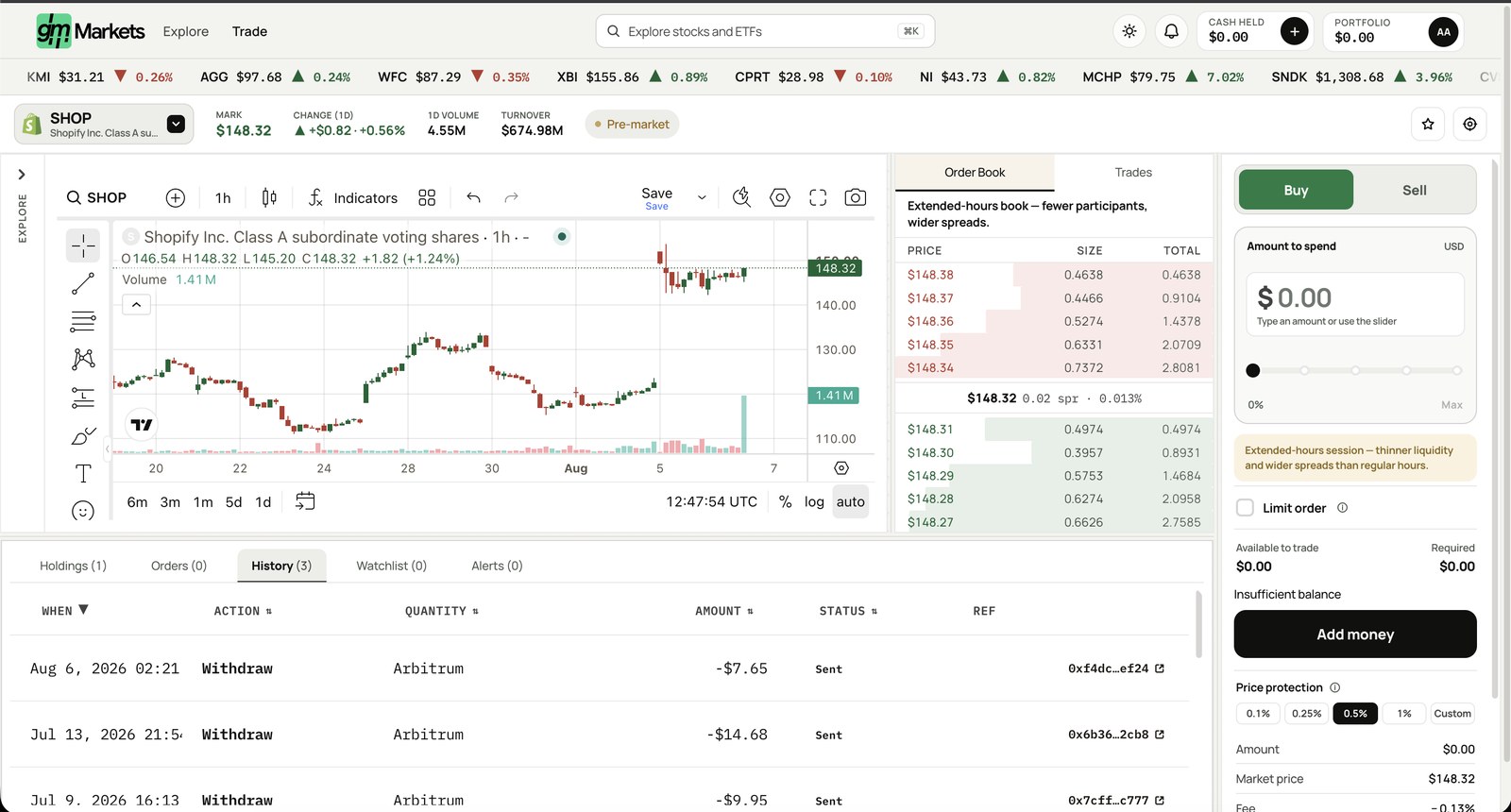Select the text annotation tool
Viewport: 1511px width, 812px height.
tap(83, 473)
